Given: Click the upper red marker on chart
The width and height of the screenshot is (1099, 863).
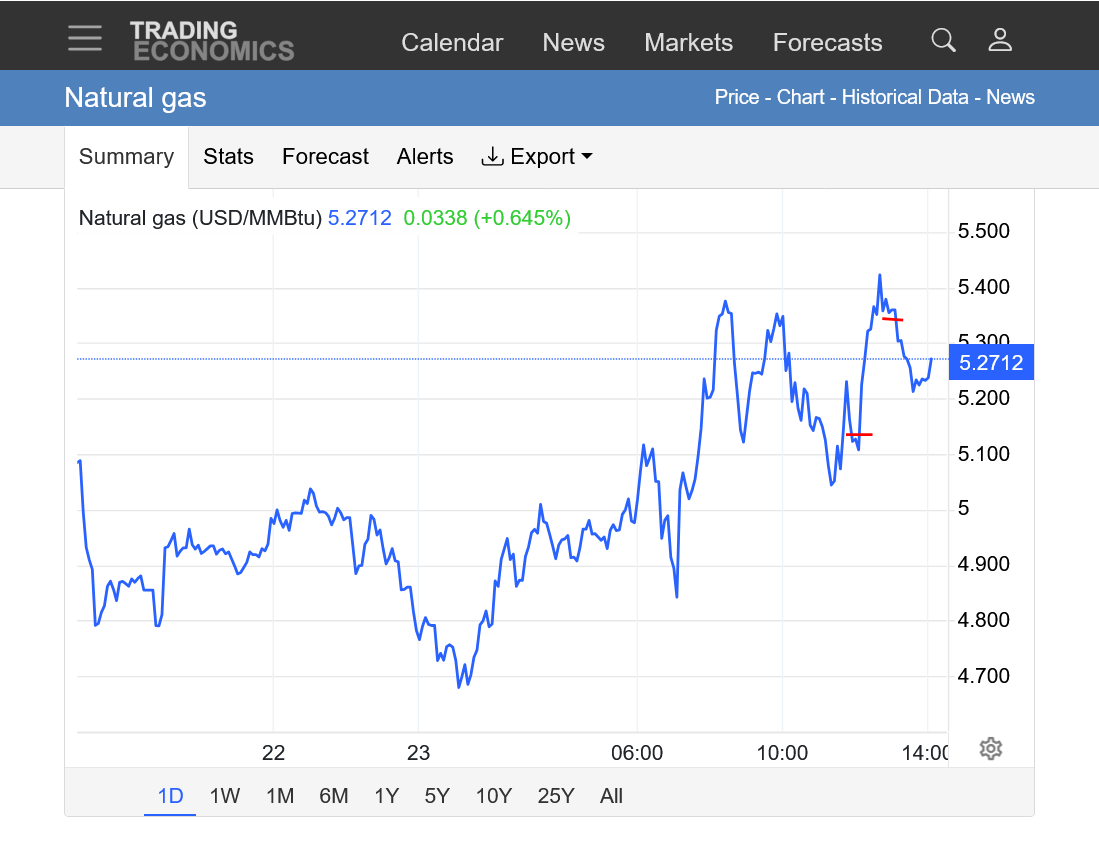Looking at the screenshot, I should tap(893, 319).
